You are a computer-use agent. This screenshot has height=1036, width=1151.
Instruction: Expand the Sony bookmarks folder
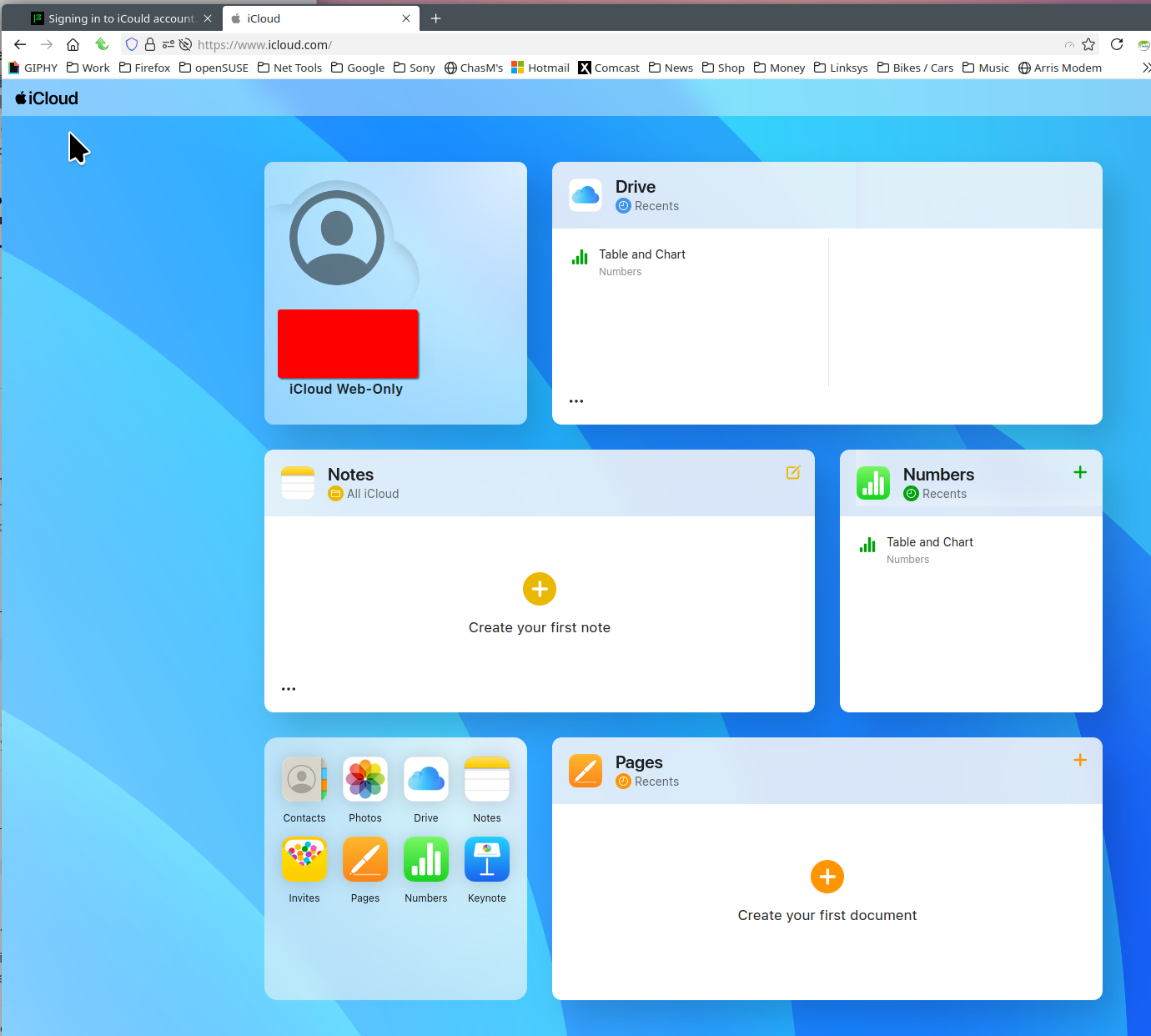point(415,68)
